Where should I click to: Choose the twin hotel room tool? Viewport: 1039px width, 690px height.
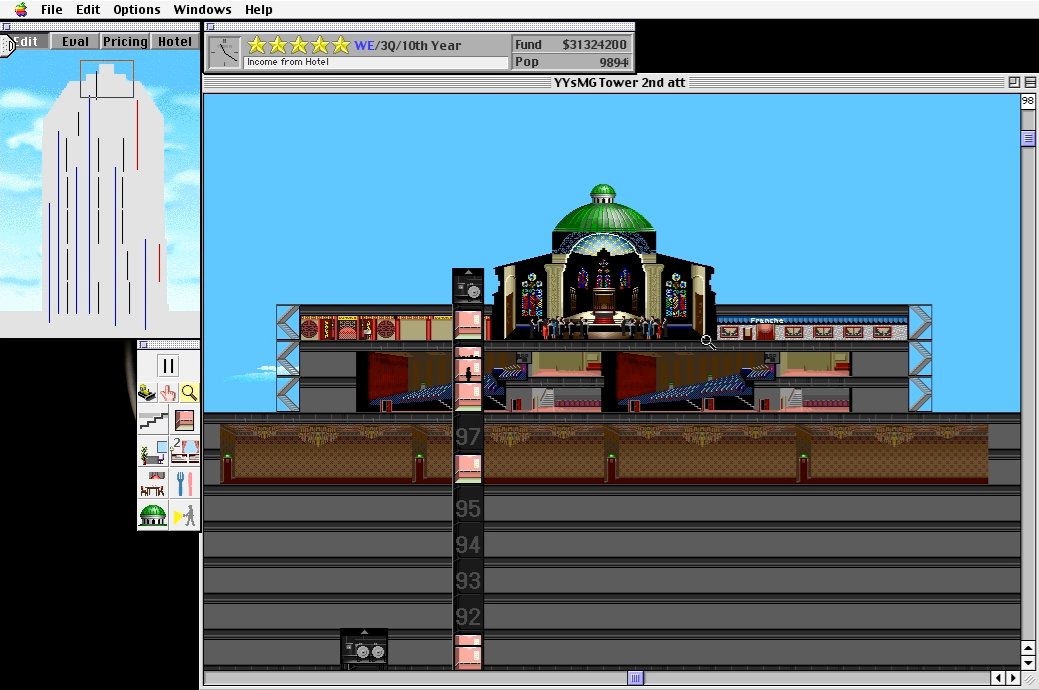pos(186,451)
